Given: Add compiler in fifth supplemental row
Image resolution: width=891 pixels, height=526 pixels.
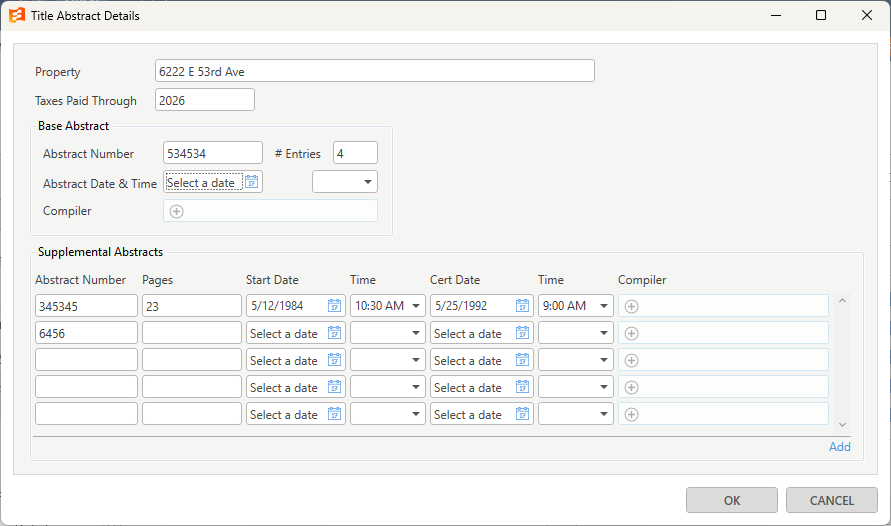Looking at the screenshot, I should (631, 414).
